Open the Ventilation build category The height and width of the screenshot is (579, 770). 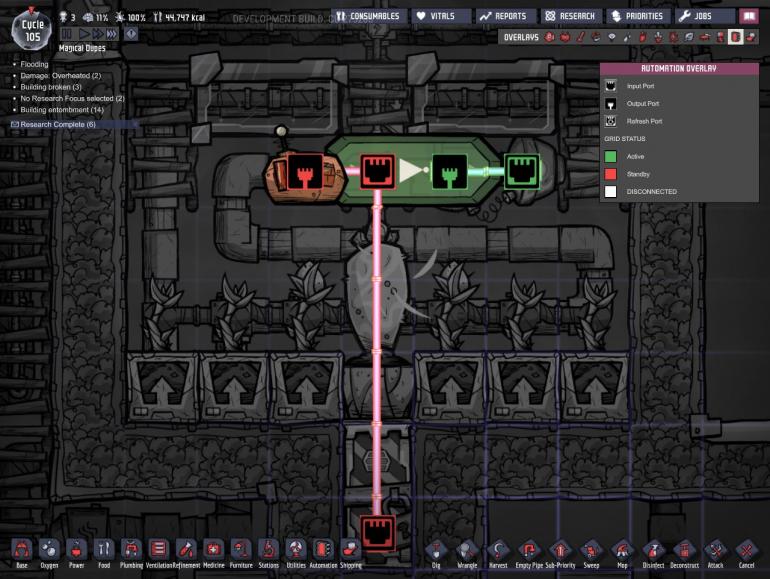point(159,553)
